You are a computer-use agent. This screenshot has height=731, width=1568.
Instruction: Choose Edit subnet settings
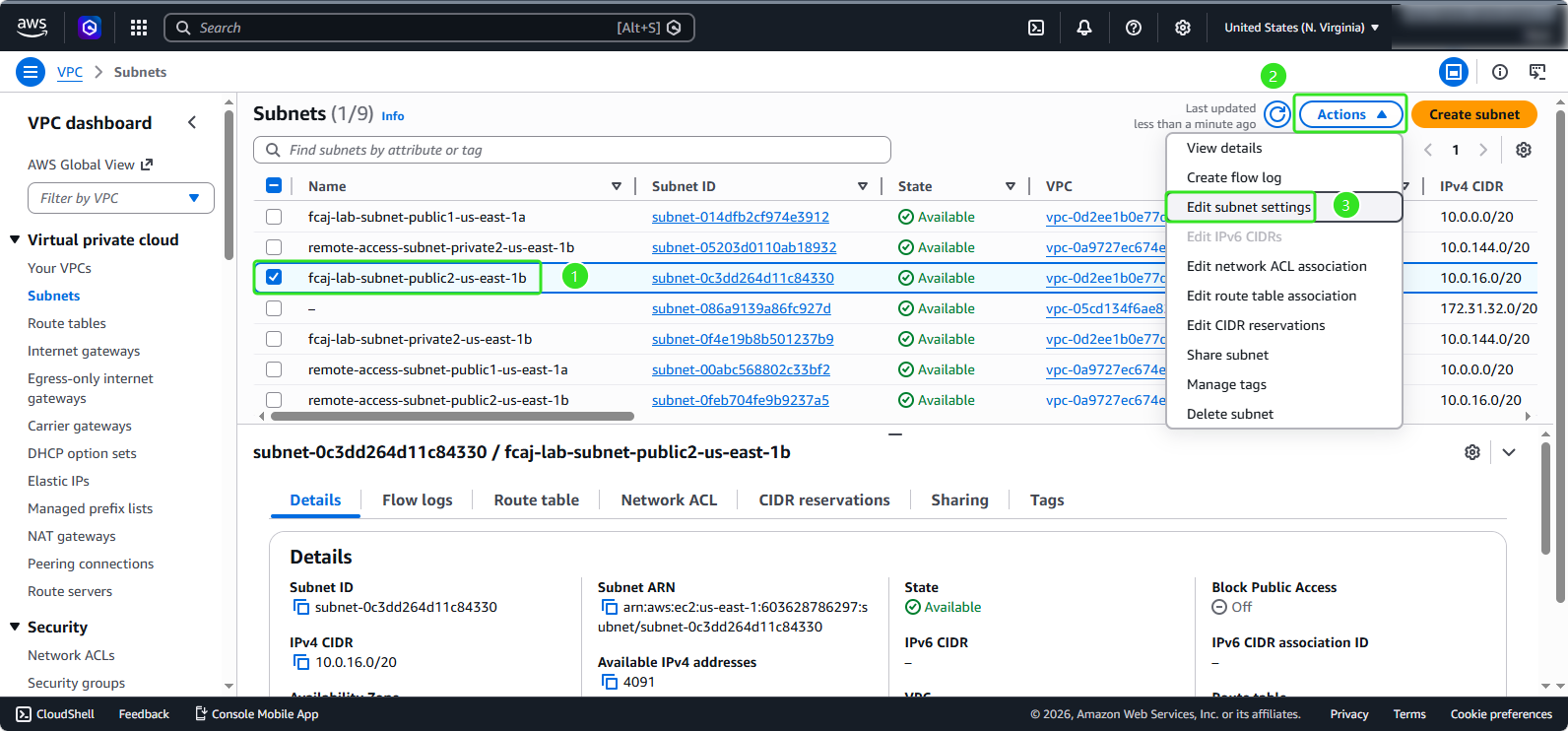[1284, 207]
